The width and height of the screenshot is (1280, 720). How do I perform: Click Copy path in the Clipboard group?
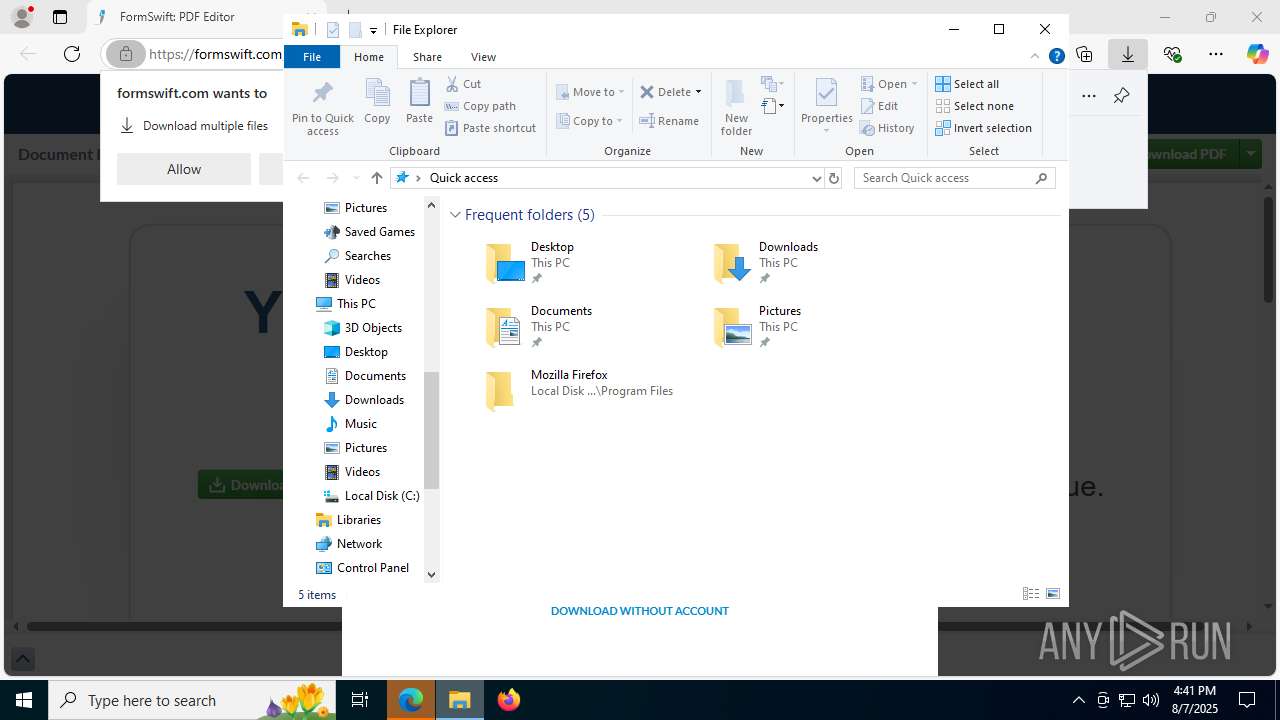click(480, 106)
